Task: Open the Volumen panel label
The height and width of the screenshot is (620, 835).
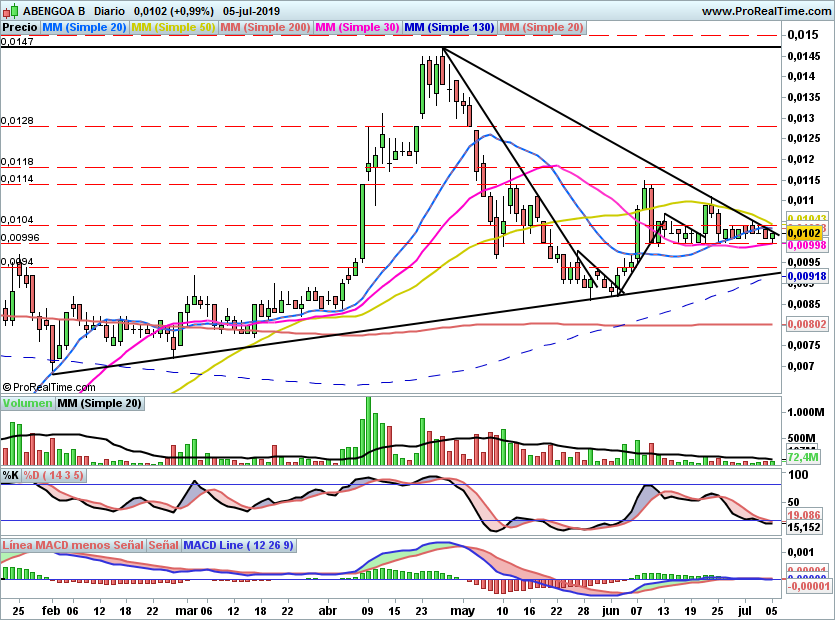Action: 27,403
